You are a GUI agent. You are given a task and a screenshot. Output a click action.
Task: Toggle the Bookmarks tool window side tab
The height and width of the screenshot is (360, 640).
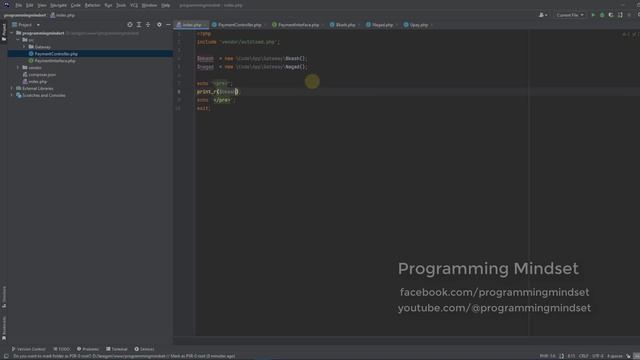click(4, 328)
